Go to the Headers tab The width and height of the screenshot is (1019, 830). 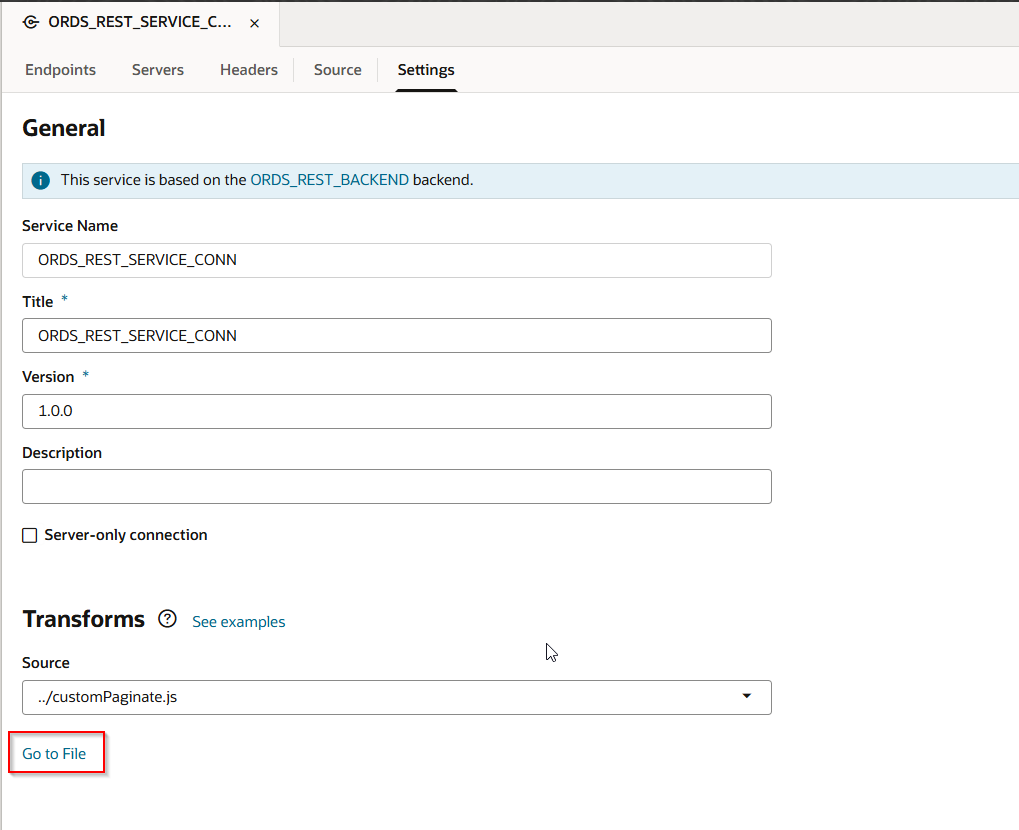coord(249,70)
